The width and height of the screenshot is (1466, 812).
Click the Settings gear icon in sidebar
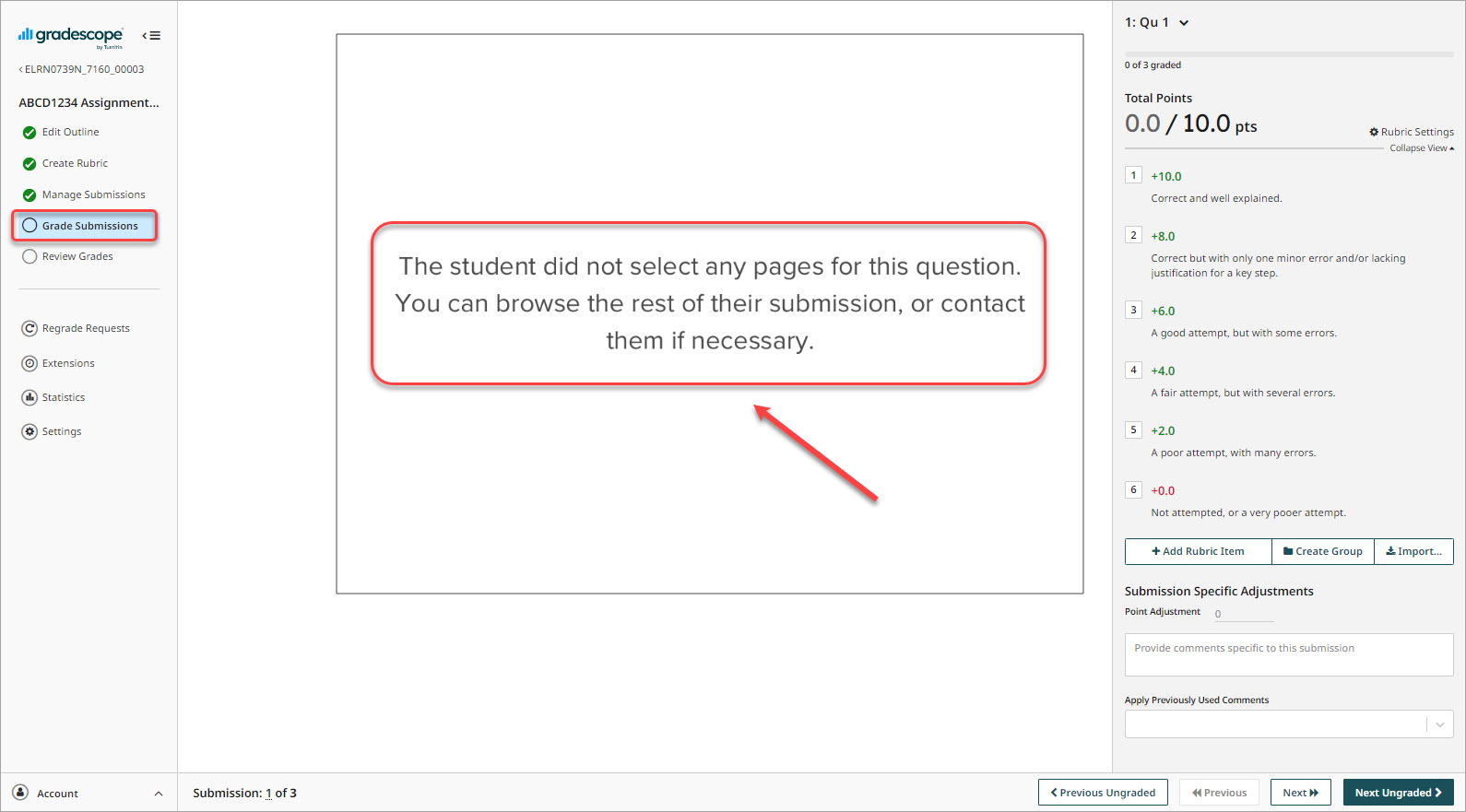point(30,431)
